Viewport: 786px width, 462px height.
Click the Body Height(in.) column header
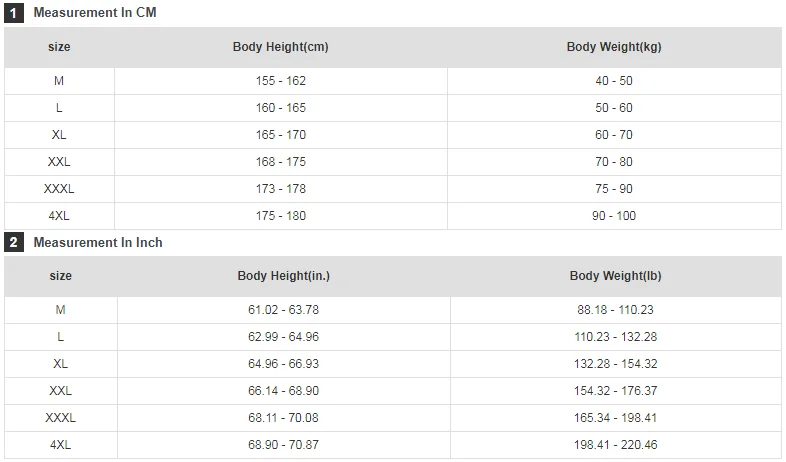(283, 276)
